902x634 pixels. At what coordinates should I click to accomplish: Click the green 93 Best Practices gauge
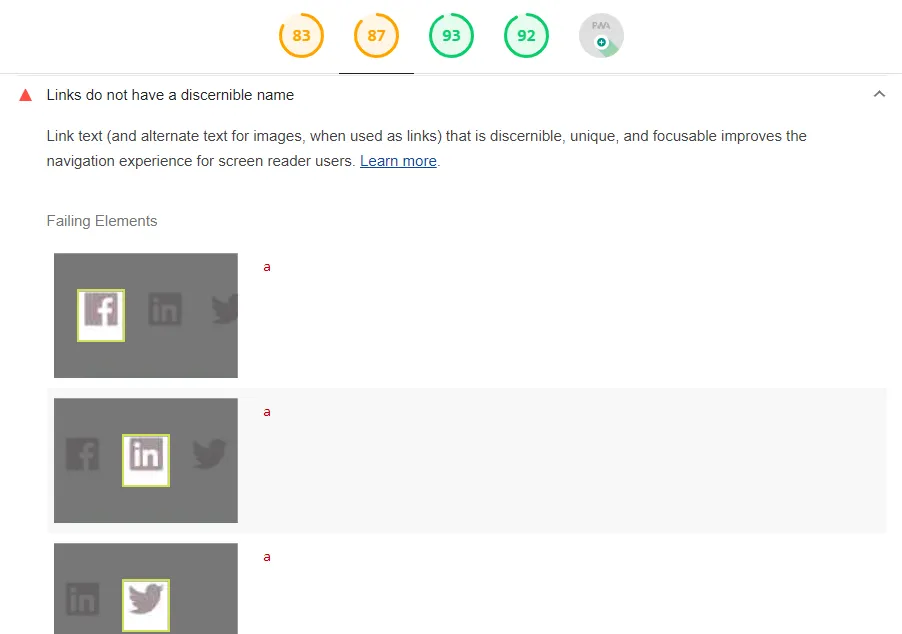[451, 35]
